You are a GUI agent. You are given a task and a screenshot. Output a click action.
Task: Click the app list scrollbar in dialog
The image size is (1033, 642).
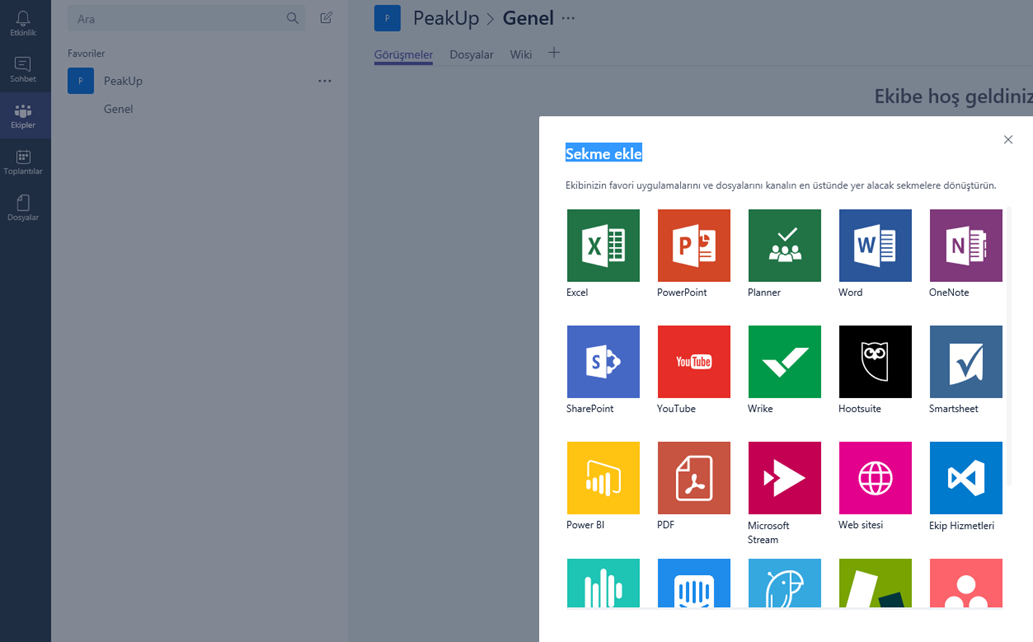pyautogui.click(x=1009, y=348)
